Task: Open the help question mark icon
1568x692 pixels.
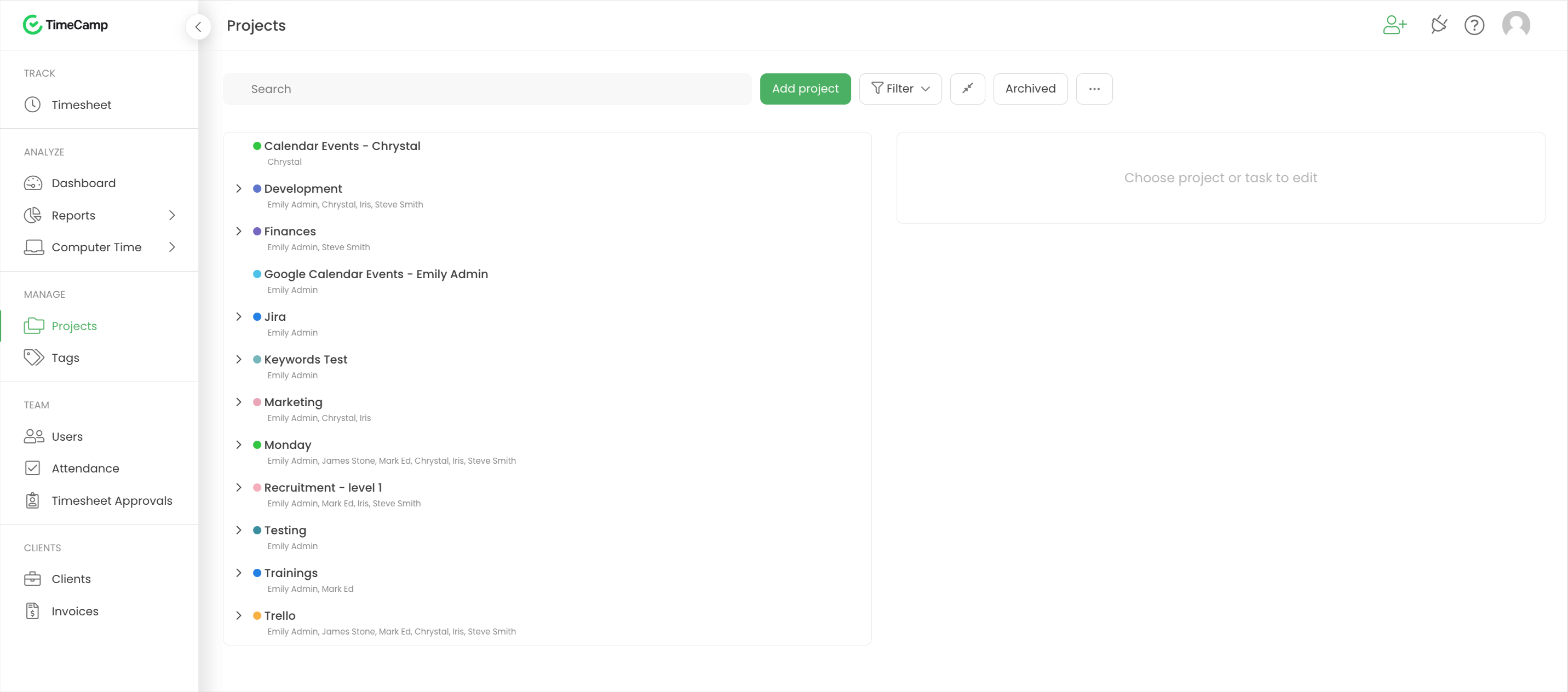Action: [x=1474, y=25]
